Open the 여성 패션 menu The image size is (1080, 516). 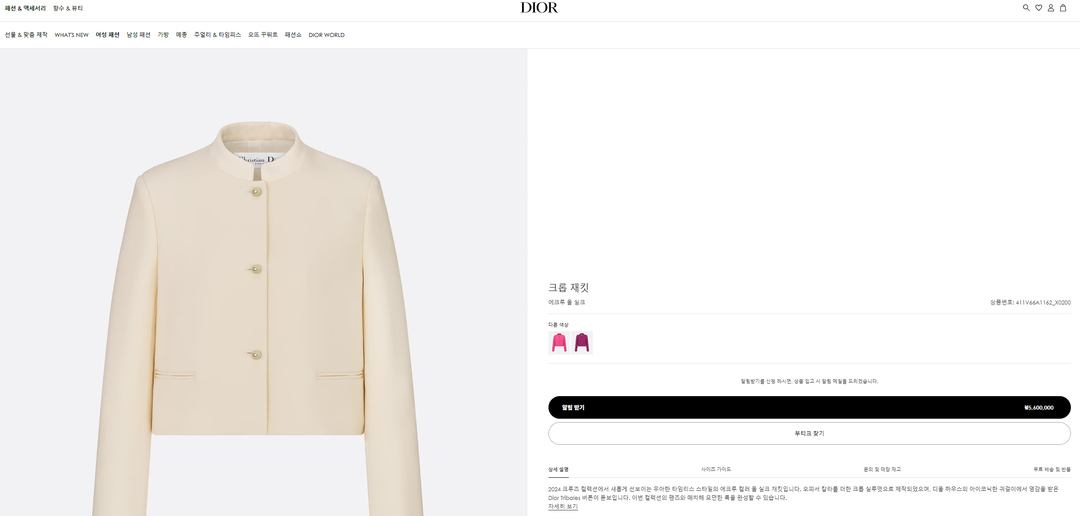click(107, 35)
